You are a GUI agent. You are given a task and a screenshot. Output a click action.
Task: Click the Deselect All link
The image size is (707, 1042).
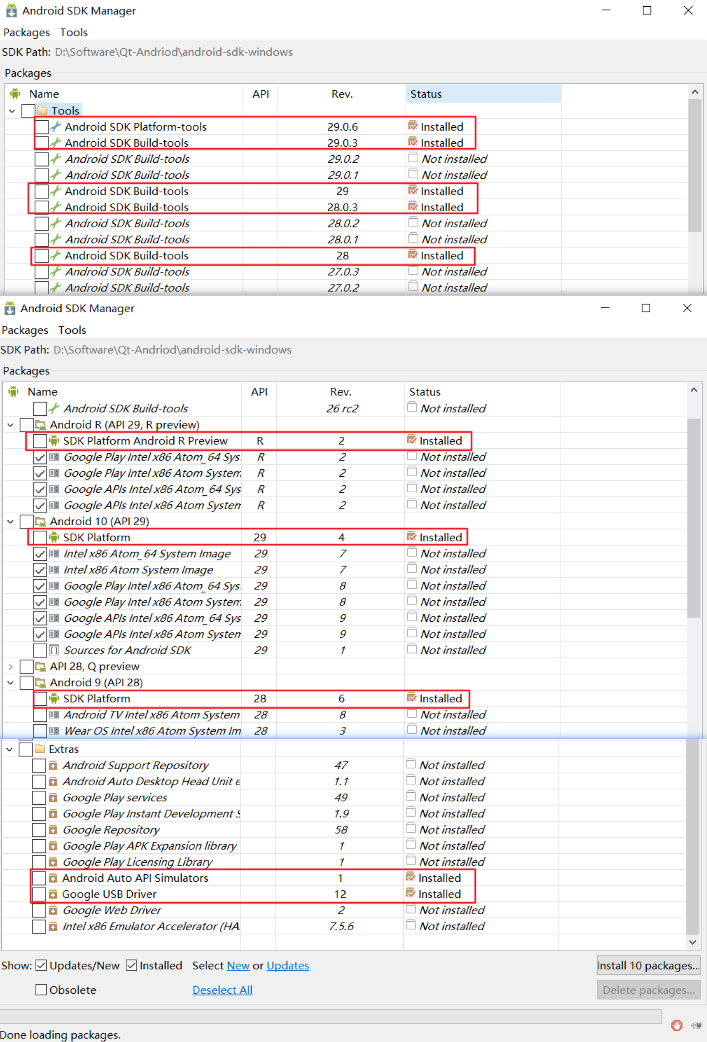[222, 990]
